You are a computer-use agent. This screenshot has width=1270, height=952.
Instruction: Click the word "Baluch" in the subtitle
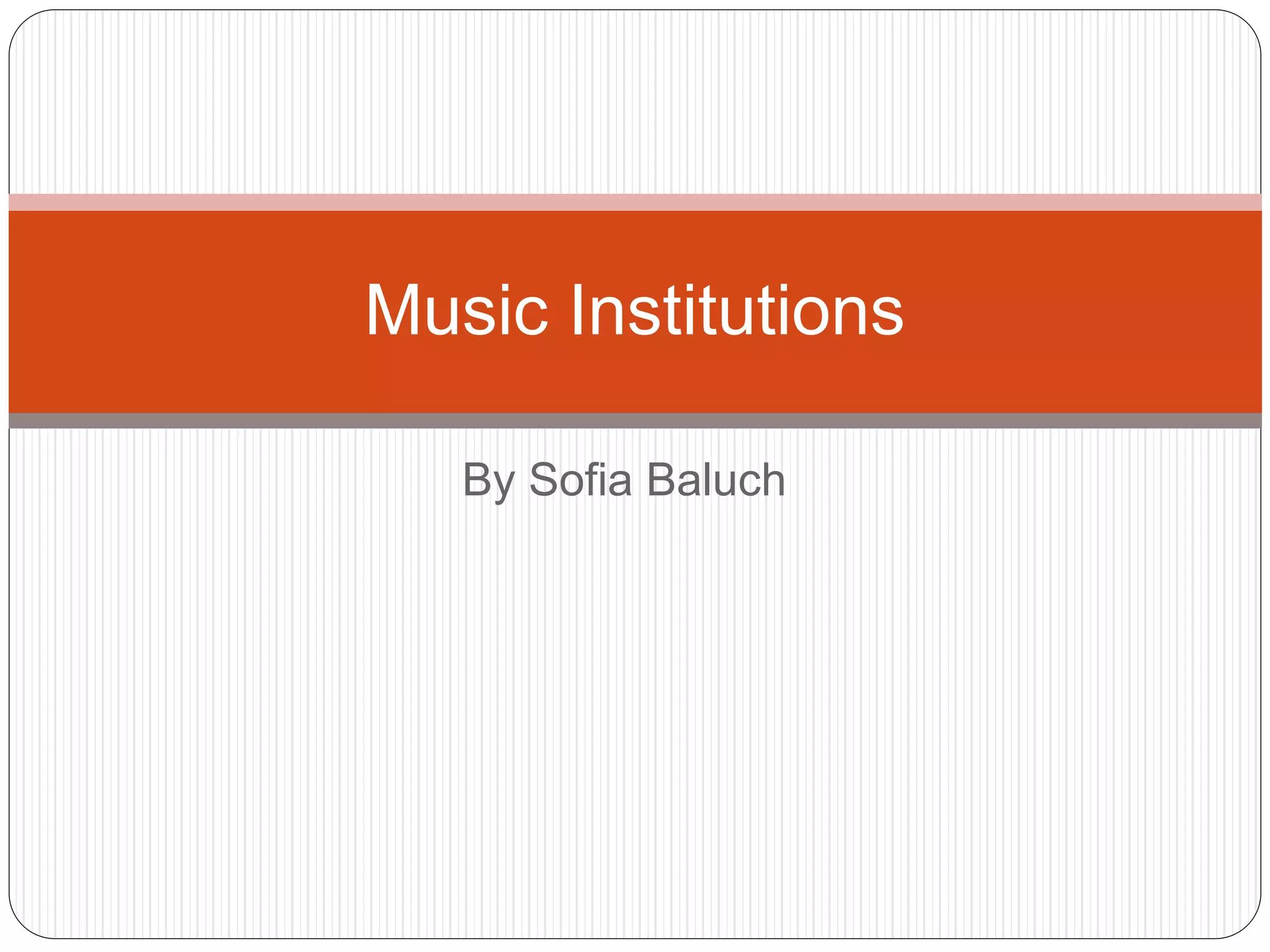pyautogui.click(x=716, y=480)
